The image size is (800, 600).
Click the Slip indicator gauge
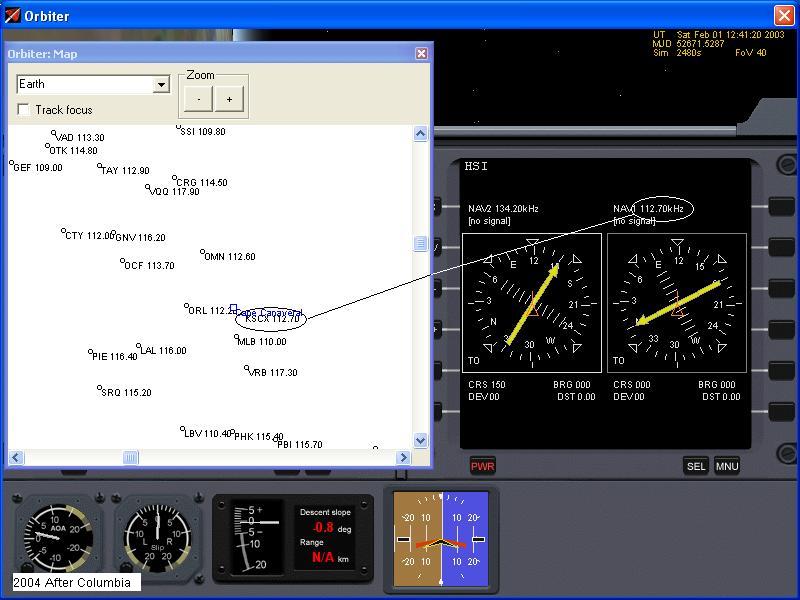pyautogui.click(x=158, y=537)
